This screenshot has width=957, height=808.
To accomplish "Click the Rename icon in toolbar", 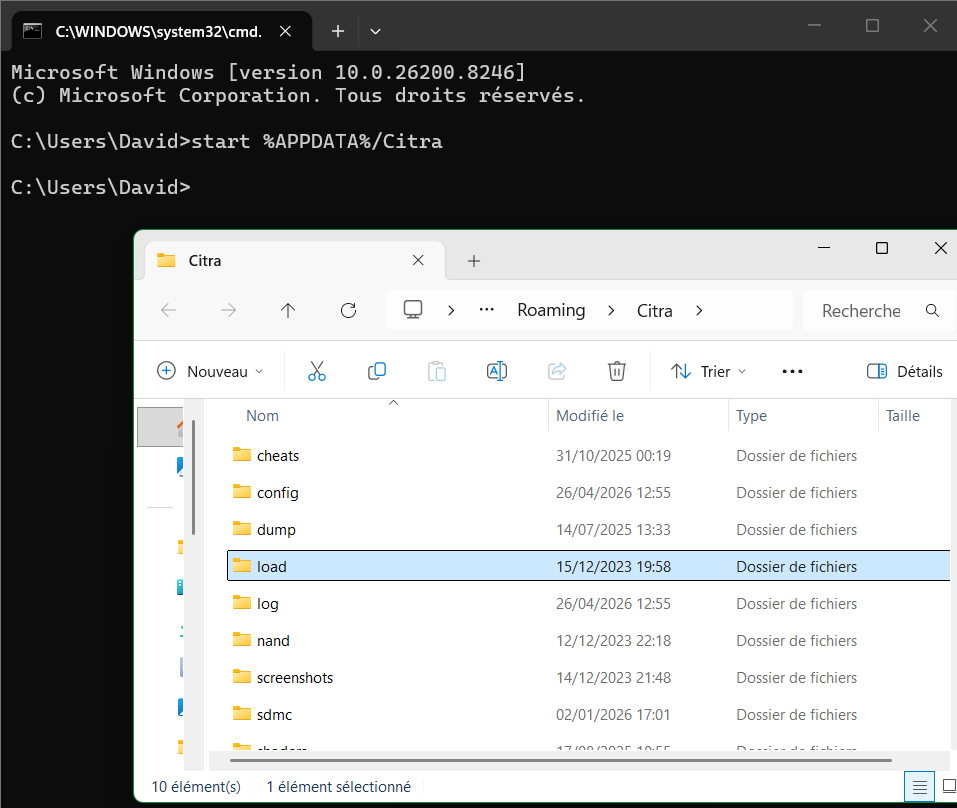I will [x=497, y=371].
